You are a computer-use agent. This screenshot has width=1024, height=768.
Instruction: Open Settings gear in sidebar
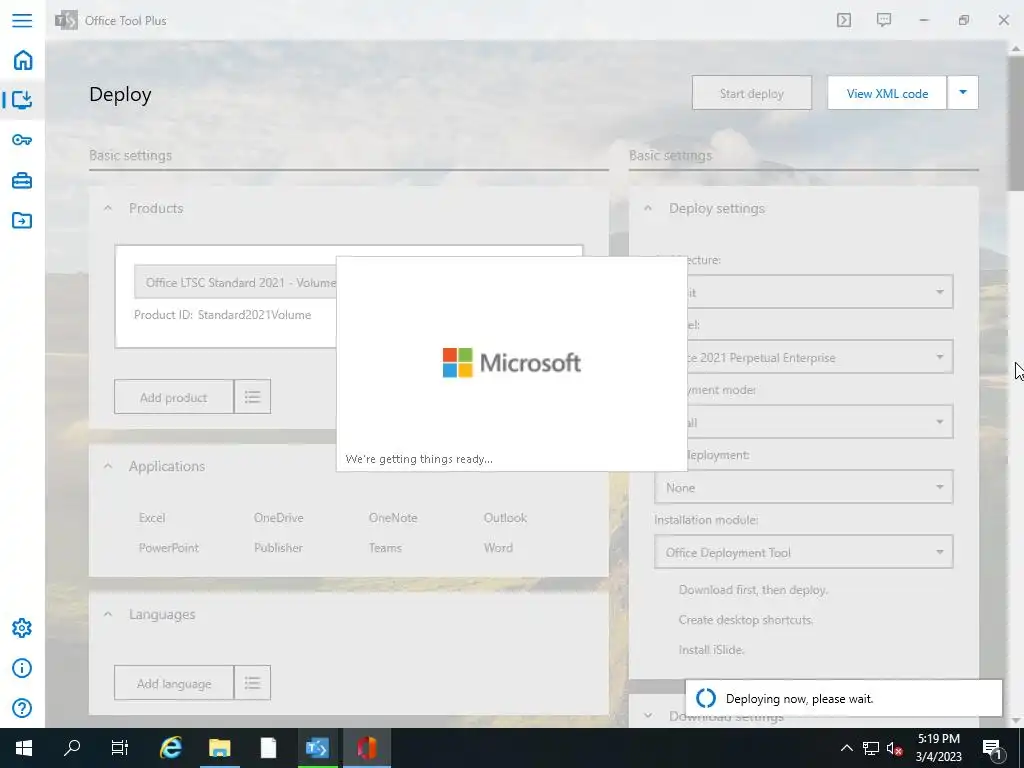click(22, 628)
